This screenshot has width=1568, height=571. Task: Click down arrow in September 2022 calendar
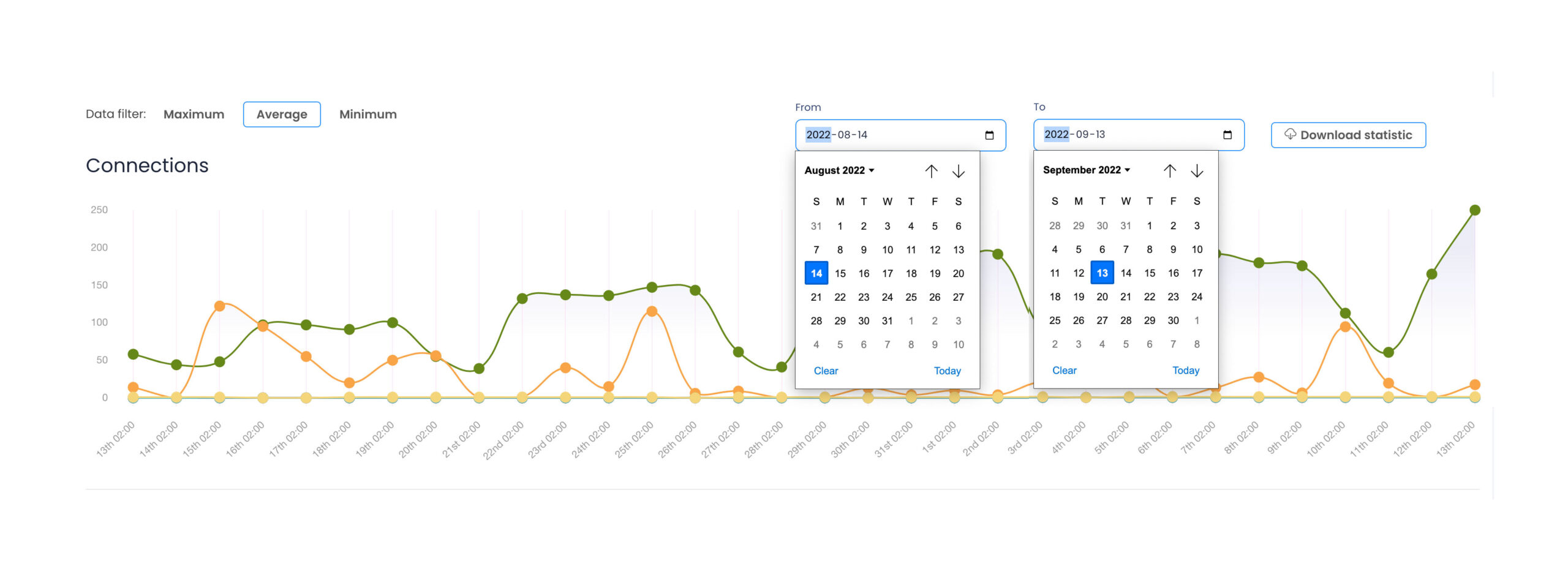pos(1197,171)
